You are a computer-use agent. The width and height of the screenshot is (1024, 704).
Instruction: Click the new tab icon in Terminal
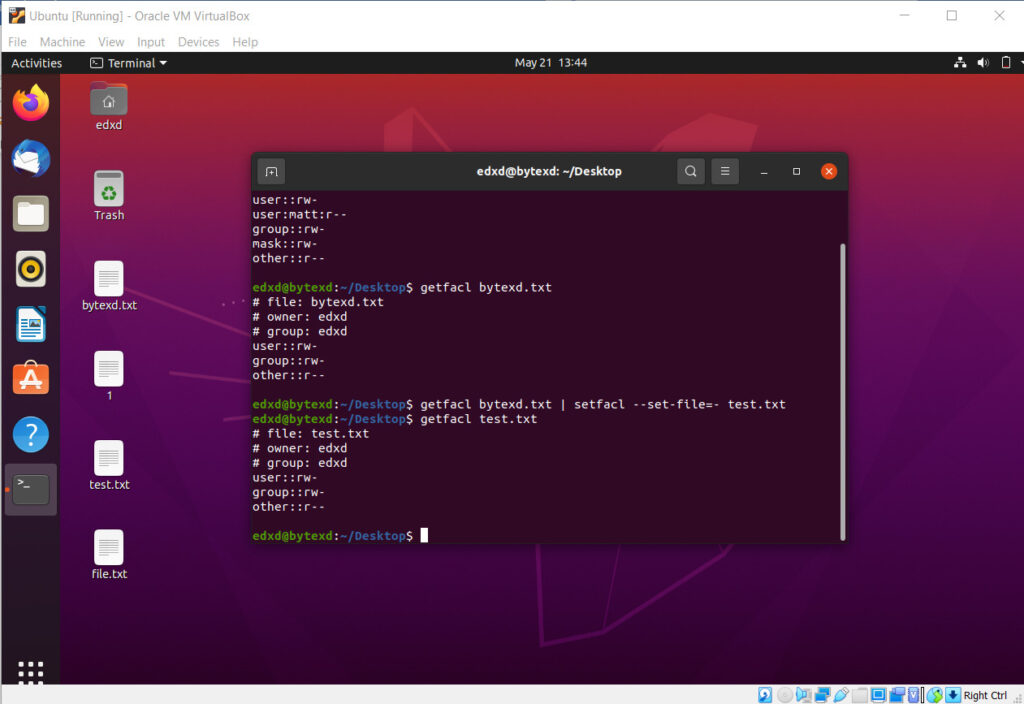(270, 171)
